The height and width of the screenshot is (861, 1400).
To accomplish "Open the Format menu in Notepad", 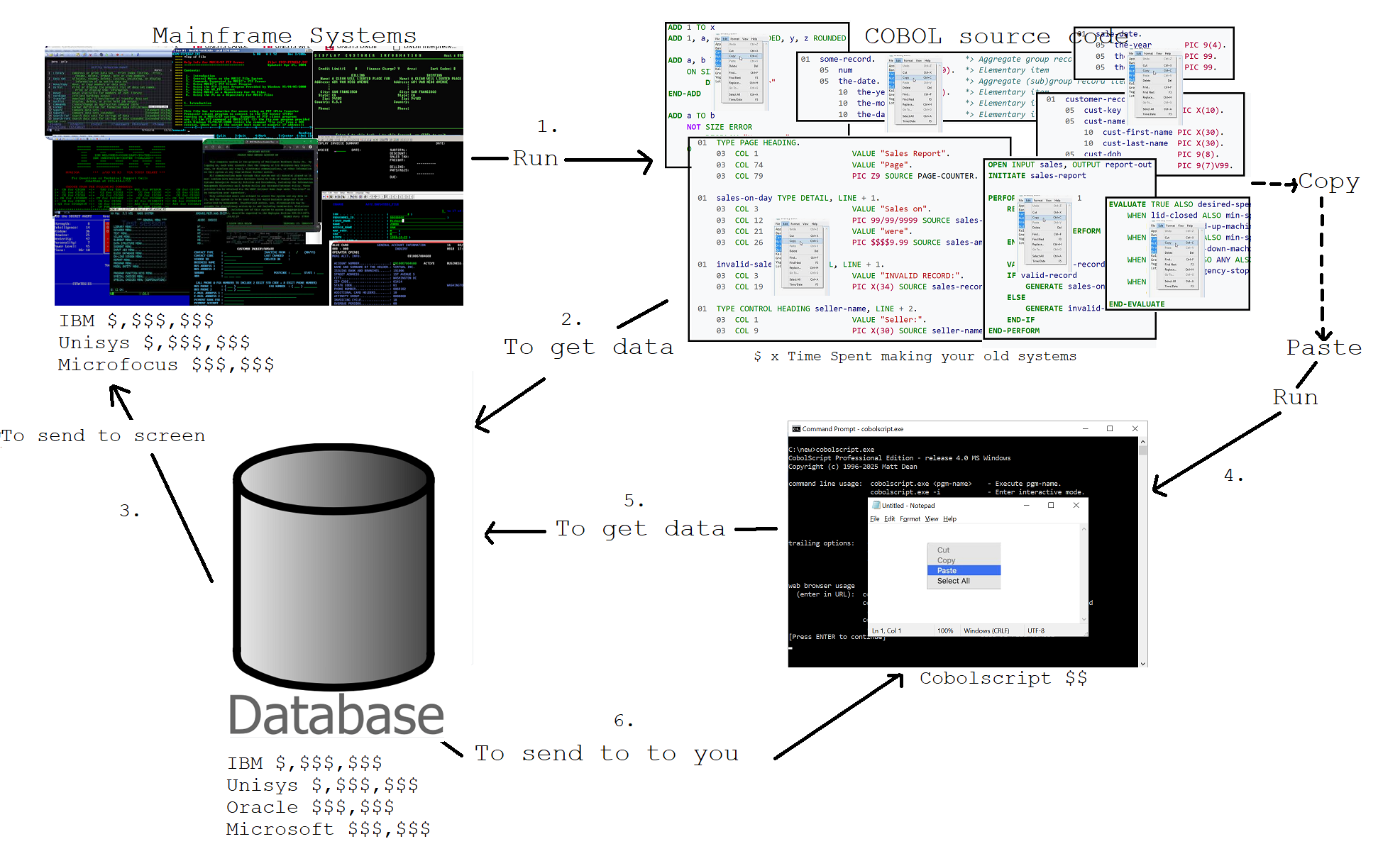I will coord(910,519).
